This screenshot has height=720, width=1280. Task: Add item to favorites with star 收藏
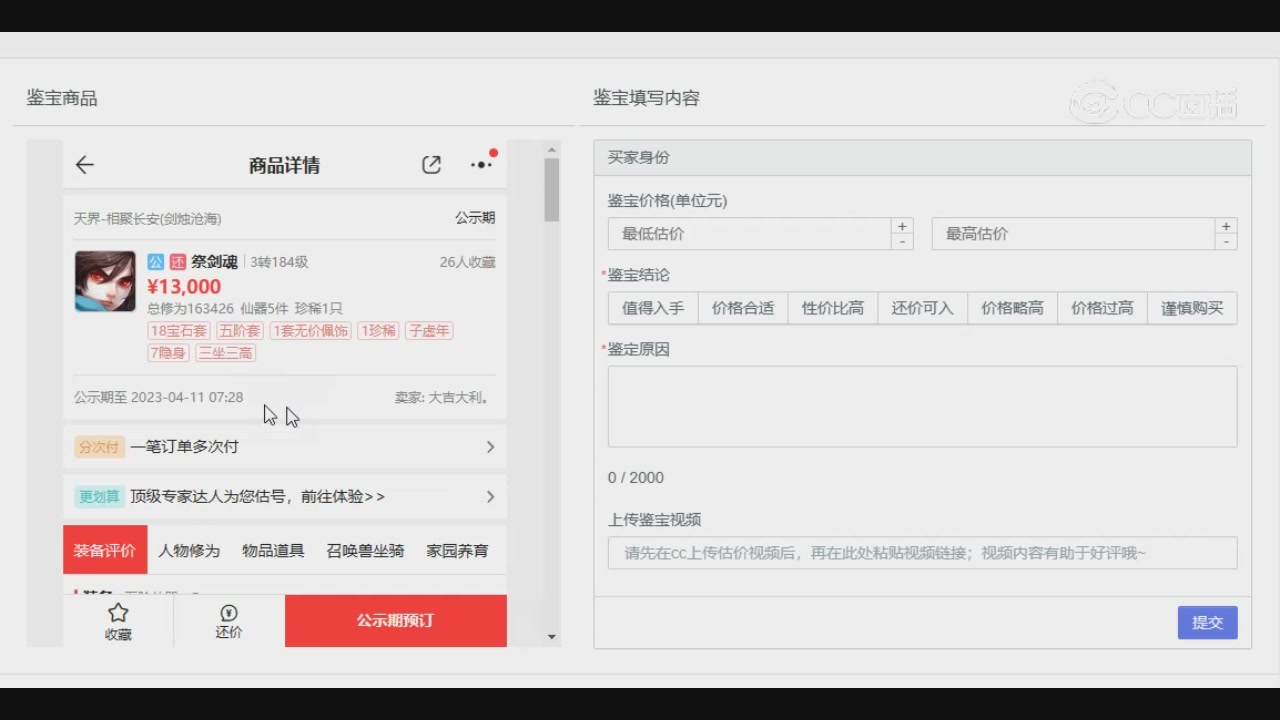click(x=118, y=621)
